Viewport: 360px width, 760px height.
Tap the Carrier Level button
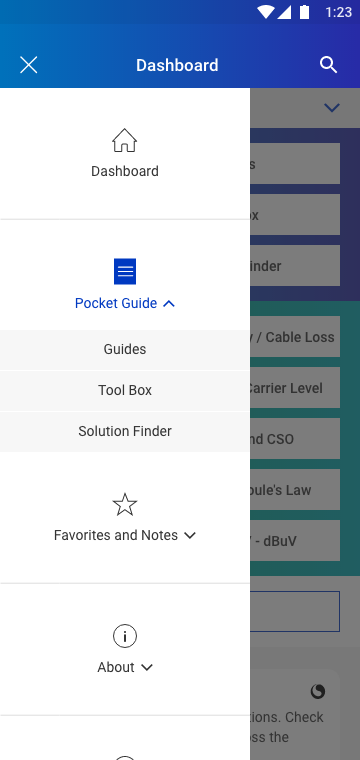[295, 388]
